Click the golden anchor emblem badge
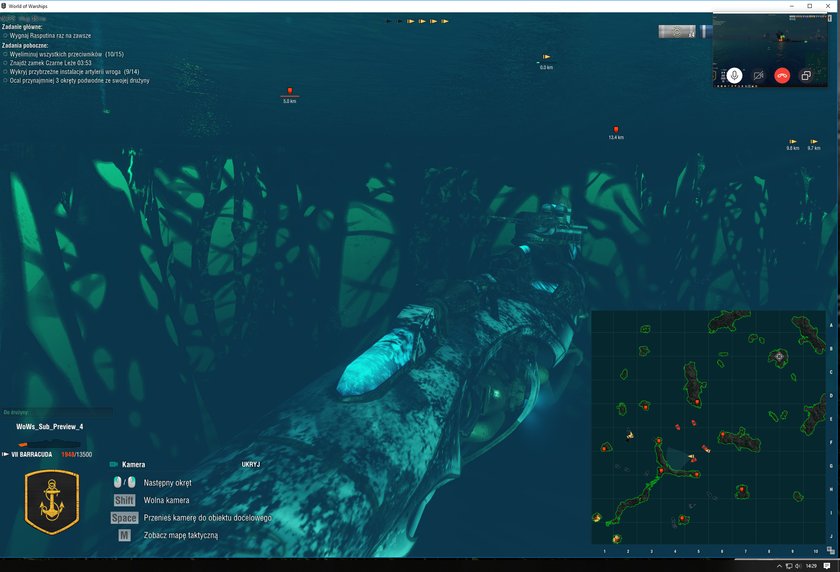This screenshot has width=840, height=572. [x=52, y=502]
